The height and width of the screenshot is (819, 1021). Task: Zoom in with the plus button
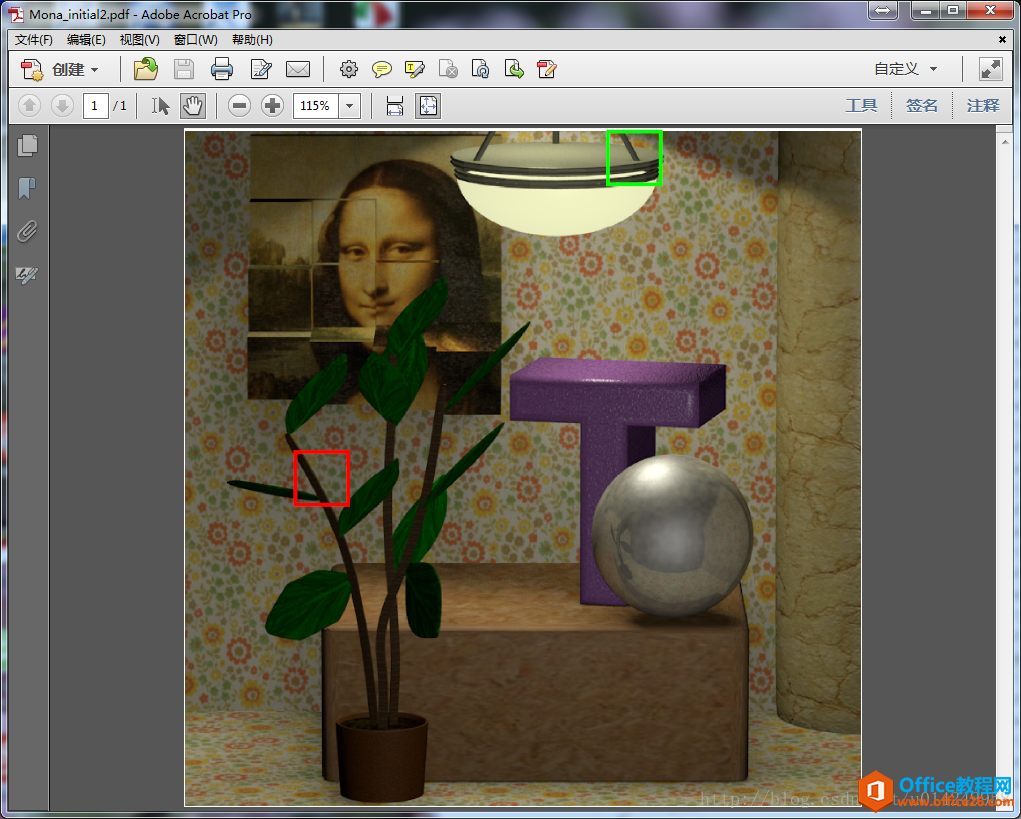click(272, 105)
